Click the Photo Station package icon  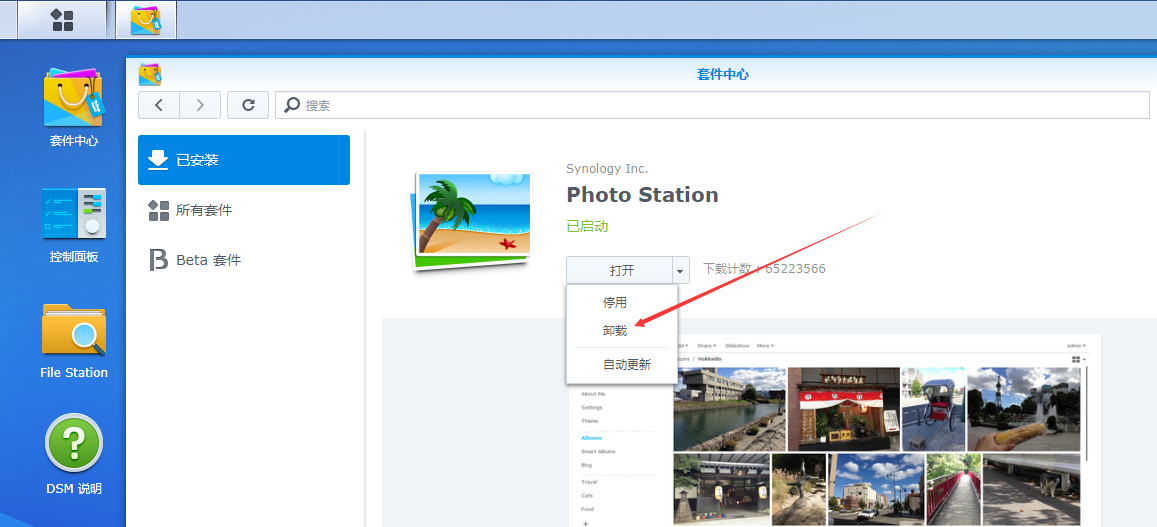[x=472, y=220]
